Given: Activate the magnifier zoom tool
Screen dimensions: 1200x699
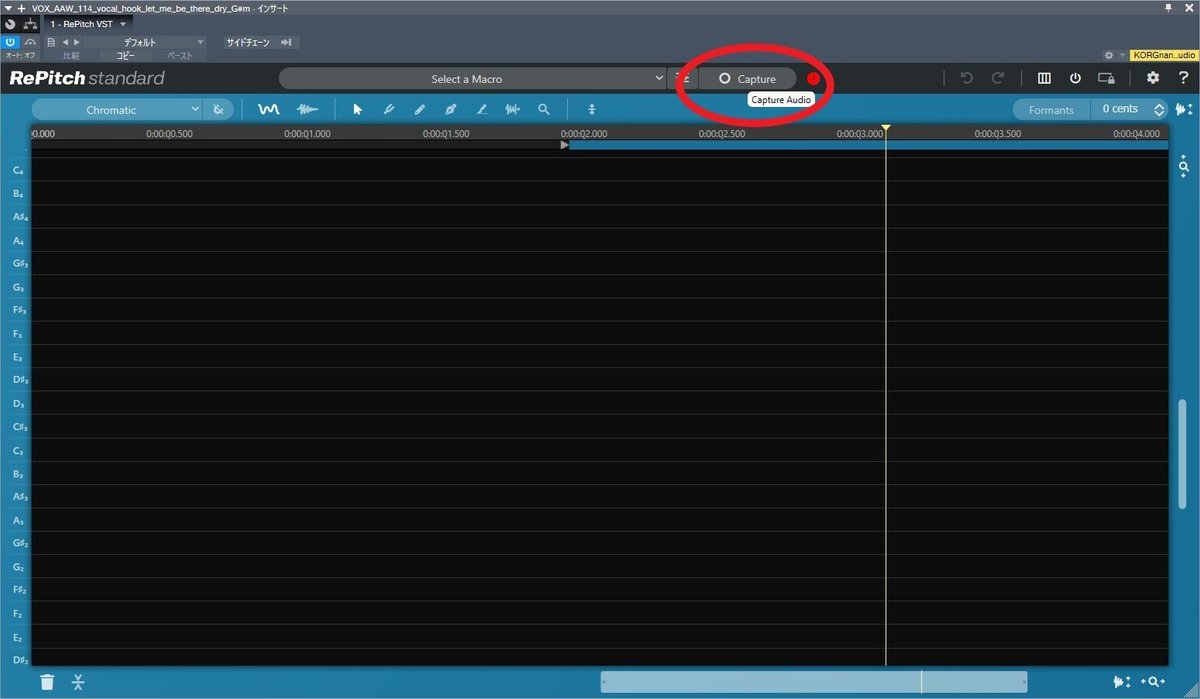Looking at the screenshot, I should pyautogui.click(x=543, y=109).
